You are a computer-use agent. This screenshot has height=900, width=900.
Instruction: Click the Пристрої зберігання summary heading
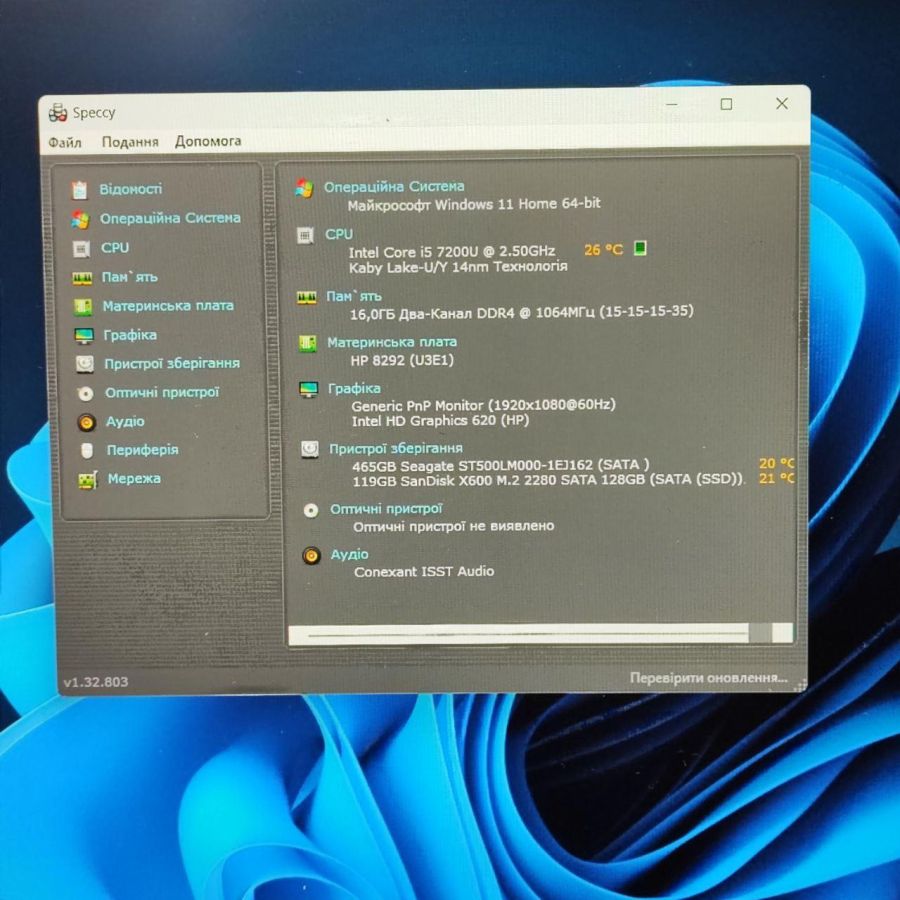[x=395, y=448]
